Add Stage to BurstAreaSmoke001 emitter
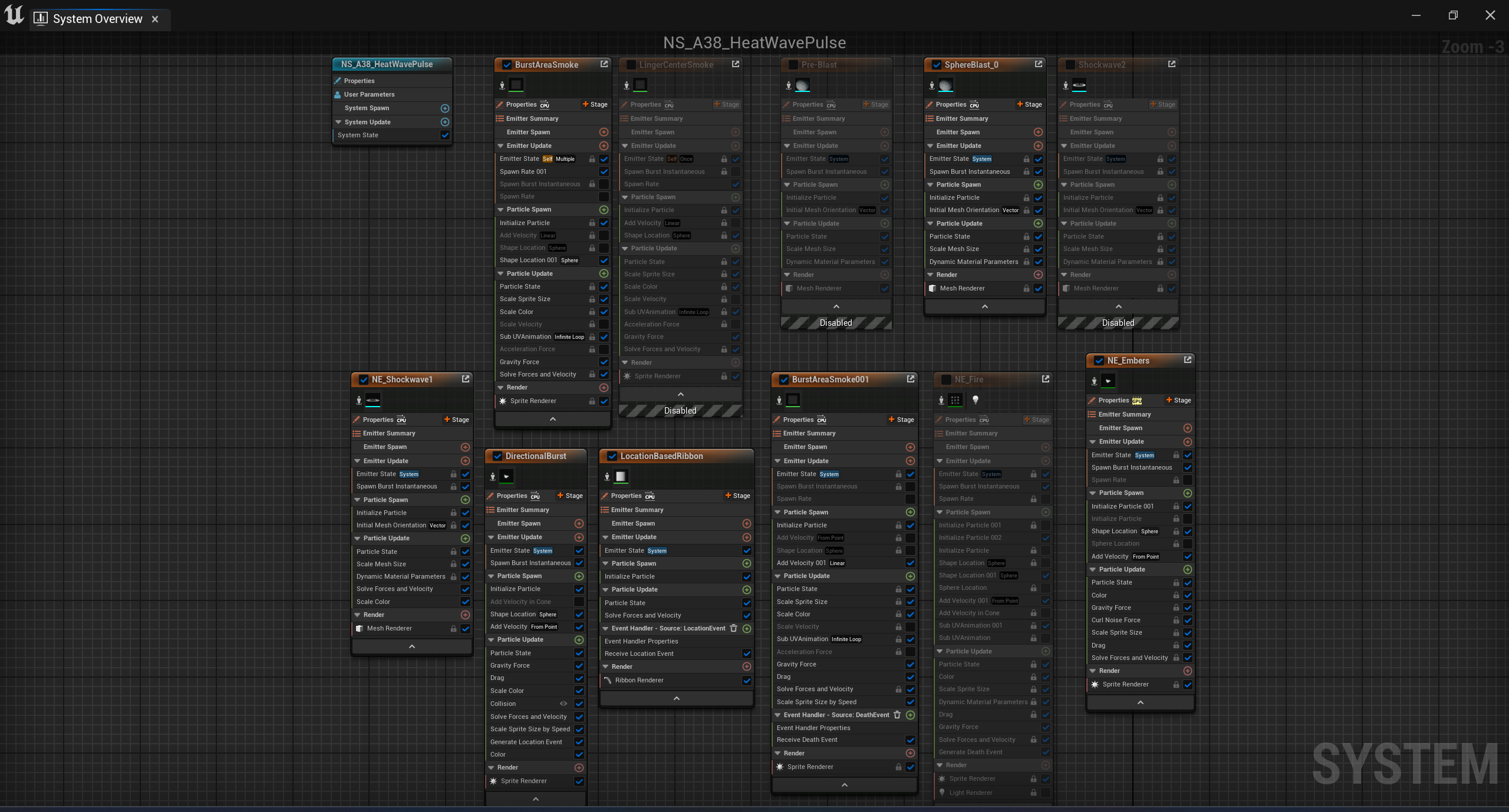Screen dimensions: 1509x812 (x=901, y=420)
